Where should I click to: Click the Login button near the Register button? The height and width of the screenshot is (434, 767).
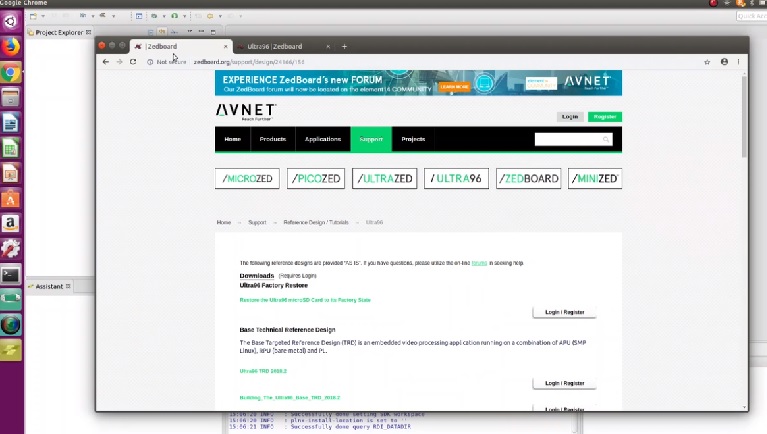pyautogui.click(x=570, y=117)
